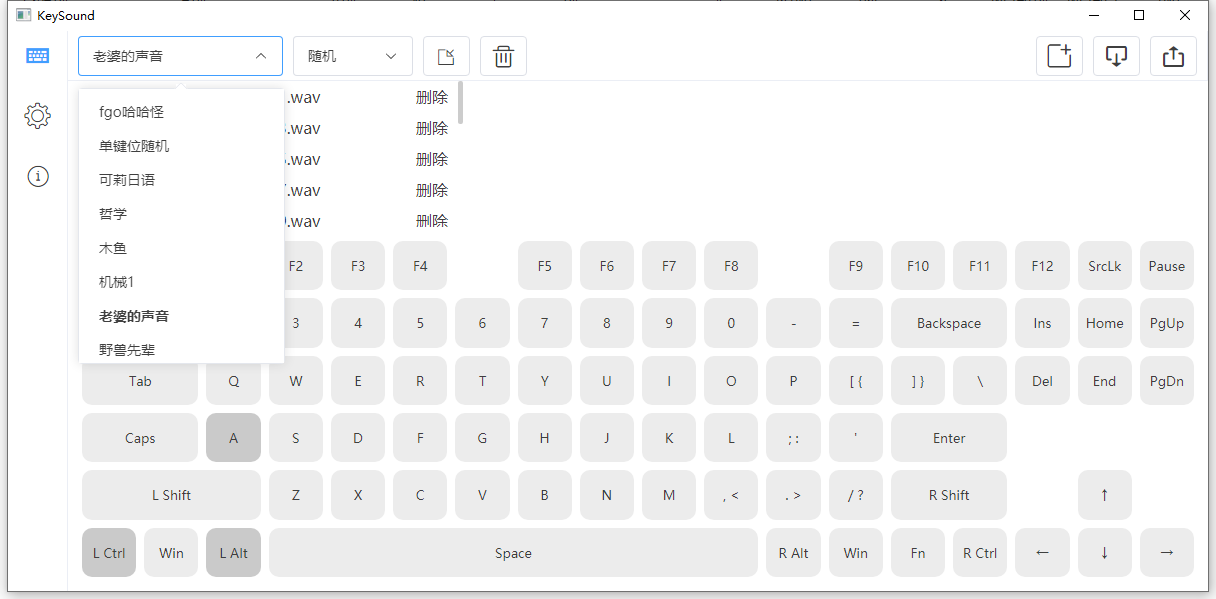
Task: Open the info/about page icon
Action: [38, 177]
